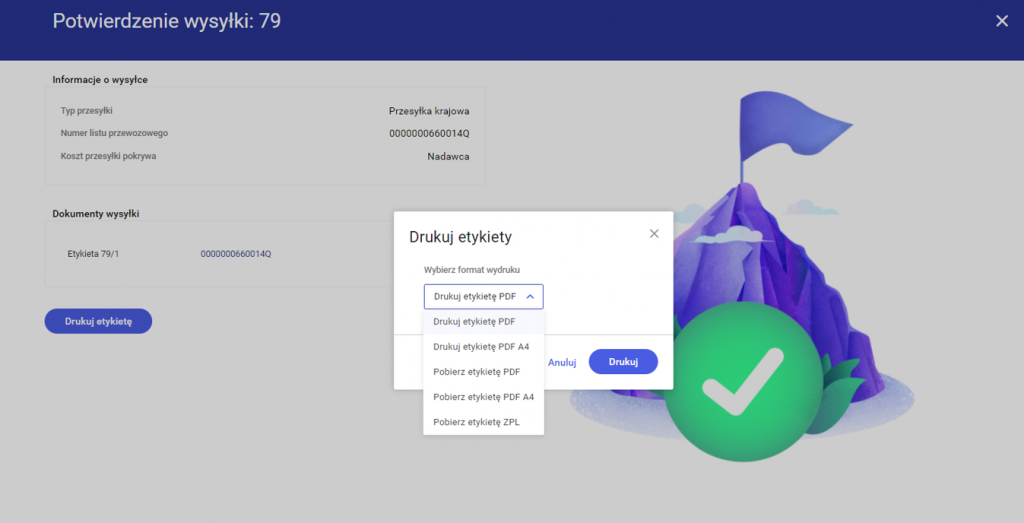Close the Drukuj etykiety dialog
Screen dimensions: 1024x523
(654, 234)
